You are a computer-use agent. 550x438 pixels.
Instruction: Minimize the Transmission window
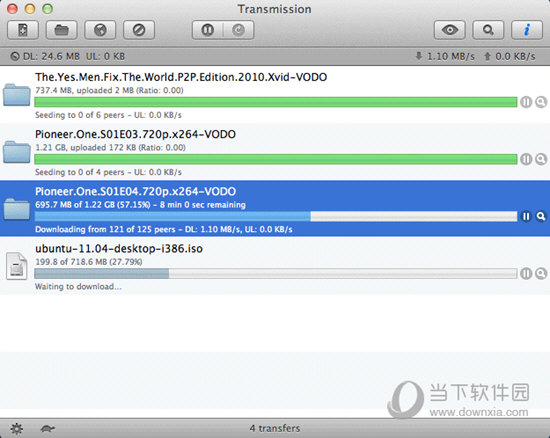click(x=30, y=9)
